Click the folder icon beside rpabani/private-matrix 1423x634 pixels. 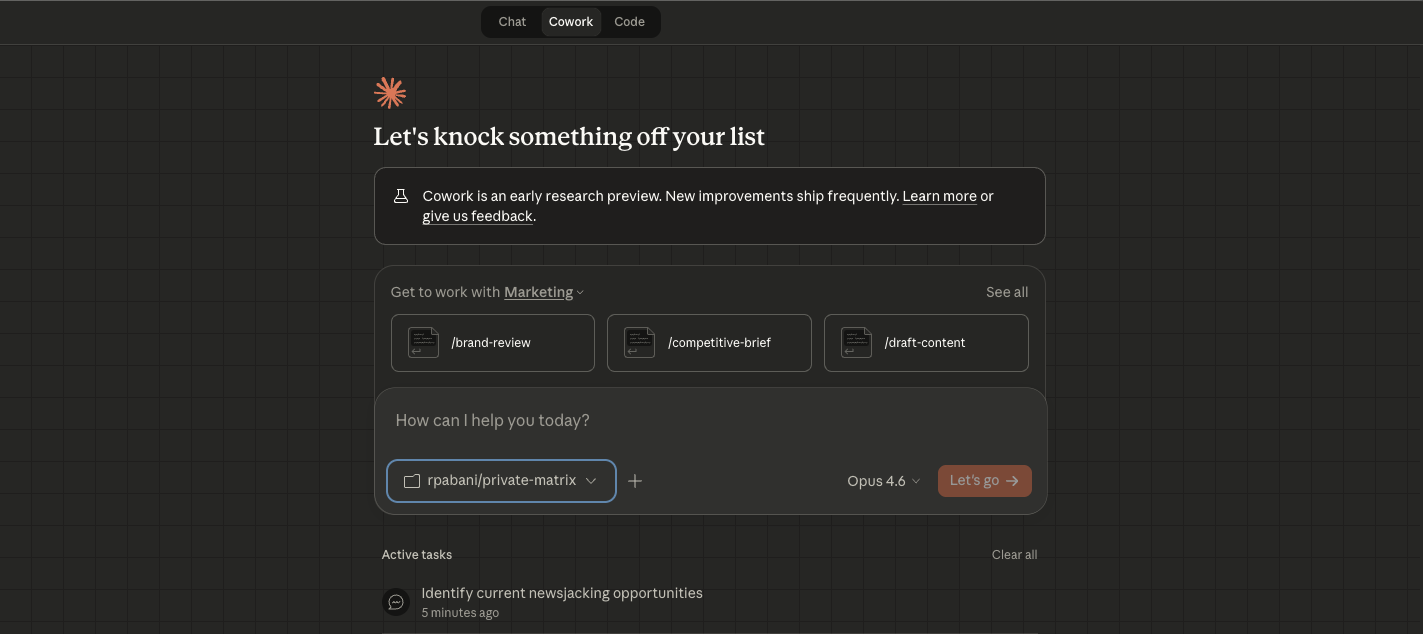(x=411, y=481)
